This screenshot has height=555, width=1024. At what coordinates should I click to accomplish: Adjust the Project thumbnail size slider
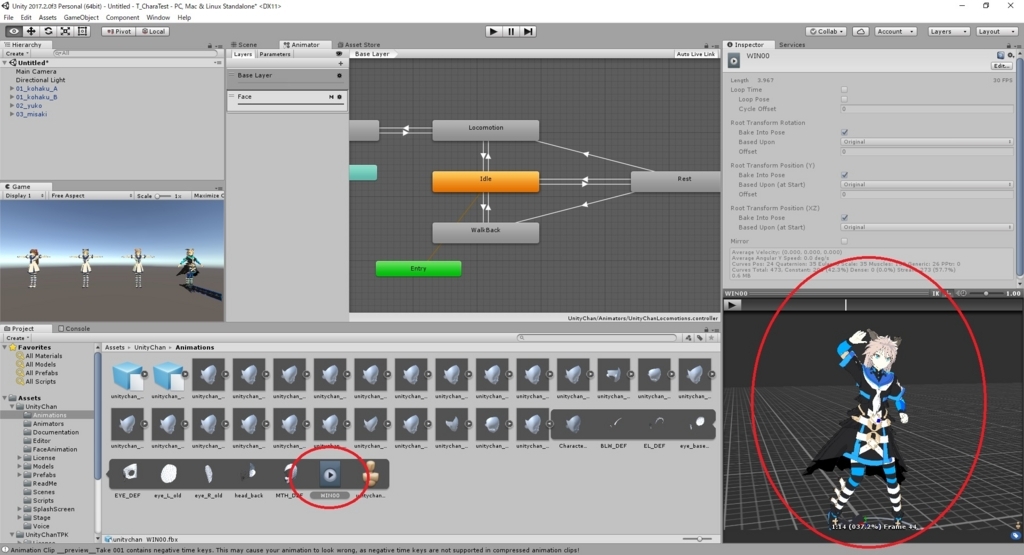click(x=699, y=539)
